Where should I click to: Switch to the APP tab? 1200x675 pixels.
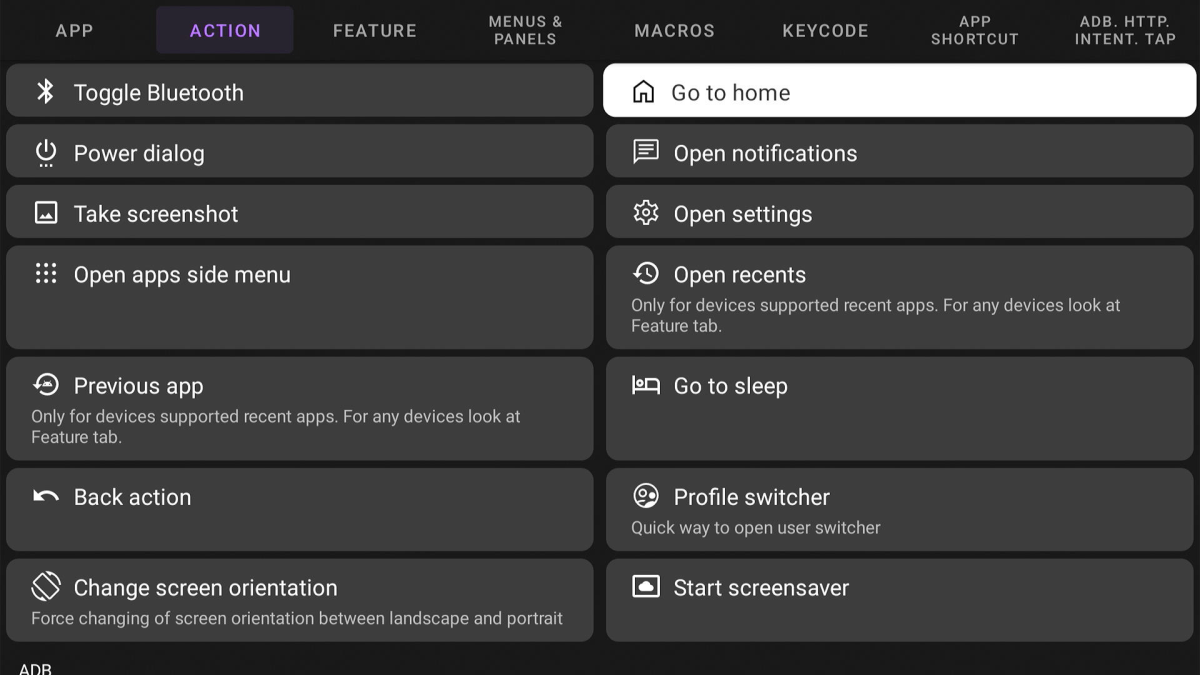point(75,30)
